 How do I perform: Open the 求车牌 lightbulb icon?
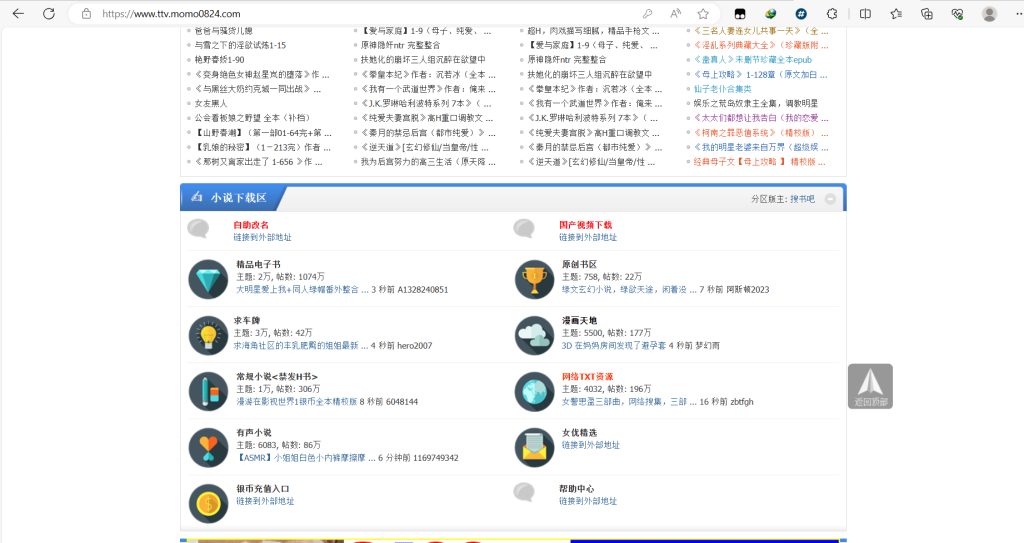pos(210,335)
